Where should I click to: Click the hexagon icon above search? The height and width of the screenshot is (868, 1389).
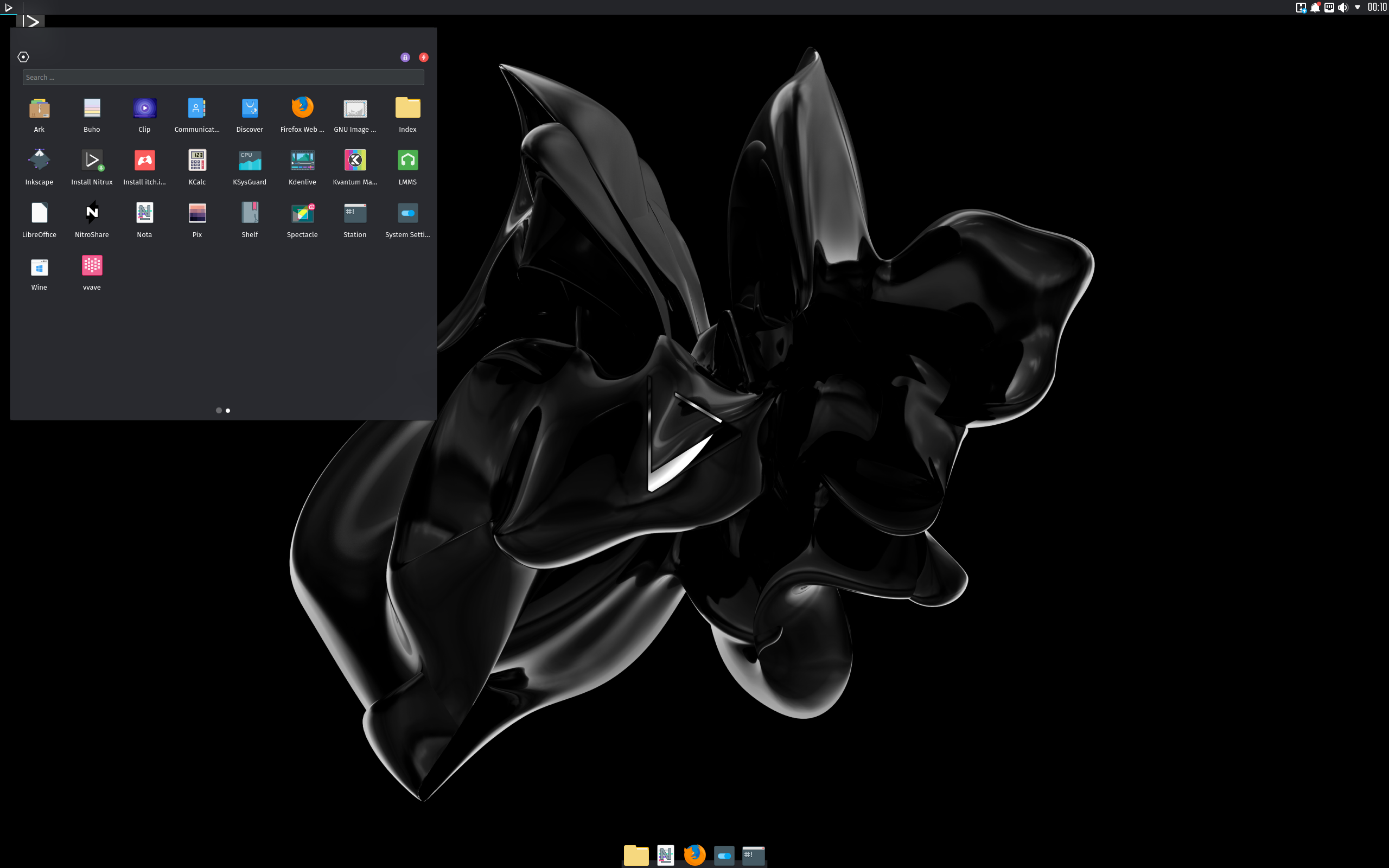[x=23, y=57]
